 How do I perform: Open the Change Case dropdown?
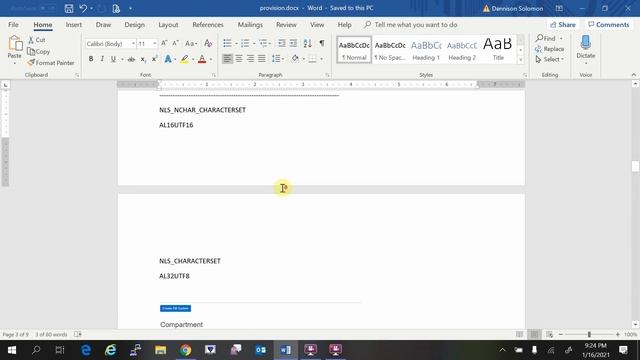[191, 43]
